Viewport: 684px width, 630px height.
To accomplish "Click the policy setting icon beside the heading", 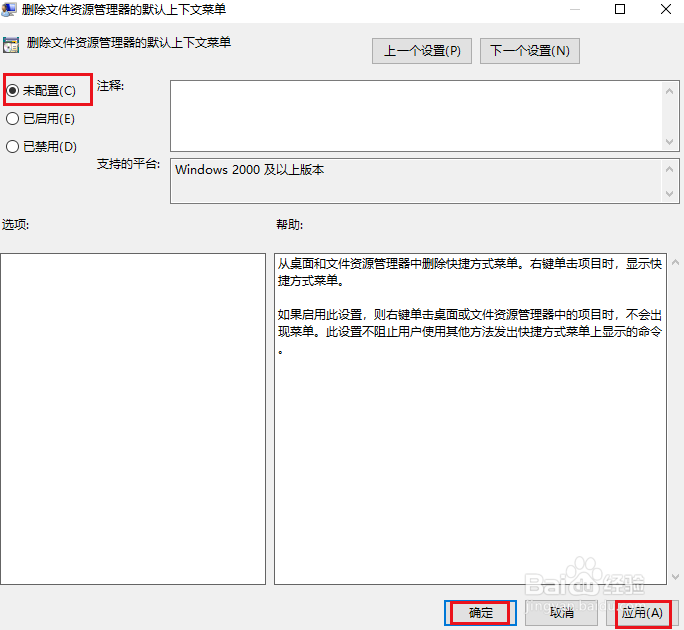I will click(x=10, y=45).
